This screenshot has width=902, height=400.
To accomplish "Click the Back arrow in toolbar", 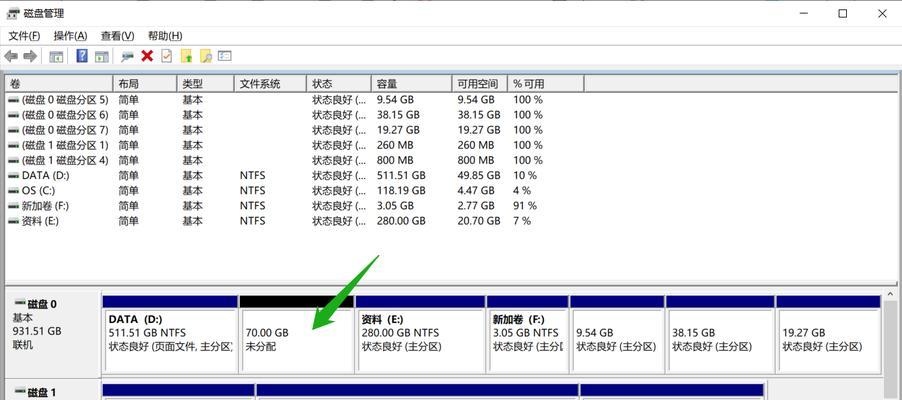I will tap(11, 56).
